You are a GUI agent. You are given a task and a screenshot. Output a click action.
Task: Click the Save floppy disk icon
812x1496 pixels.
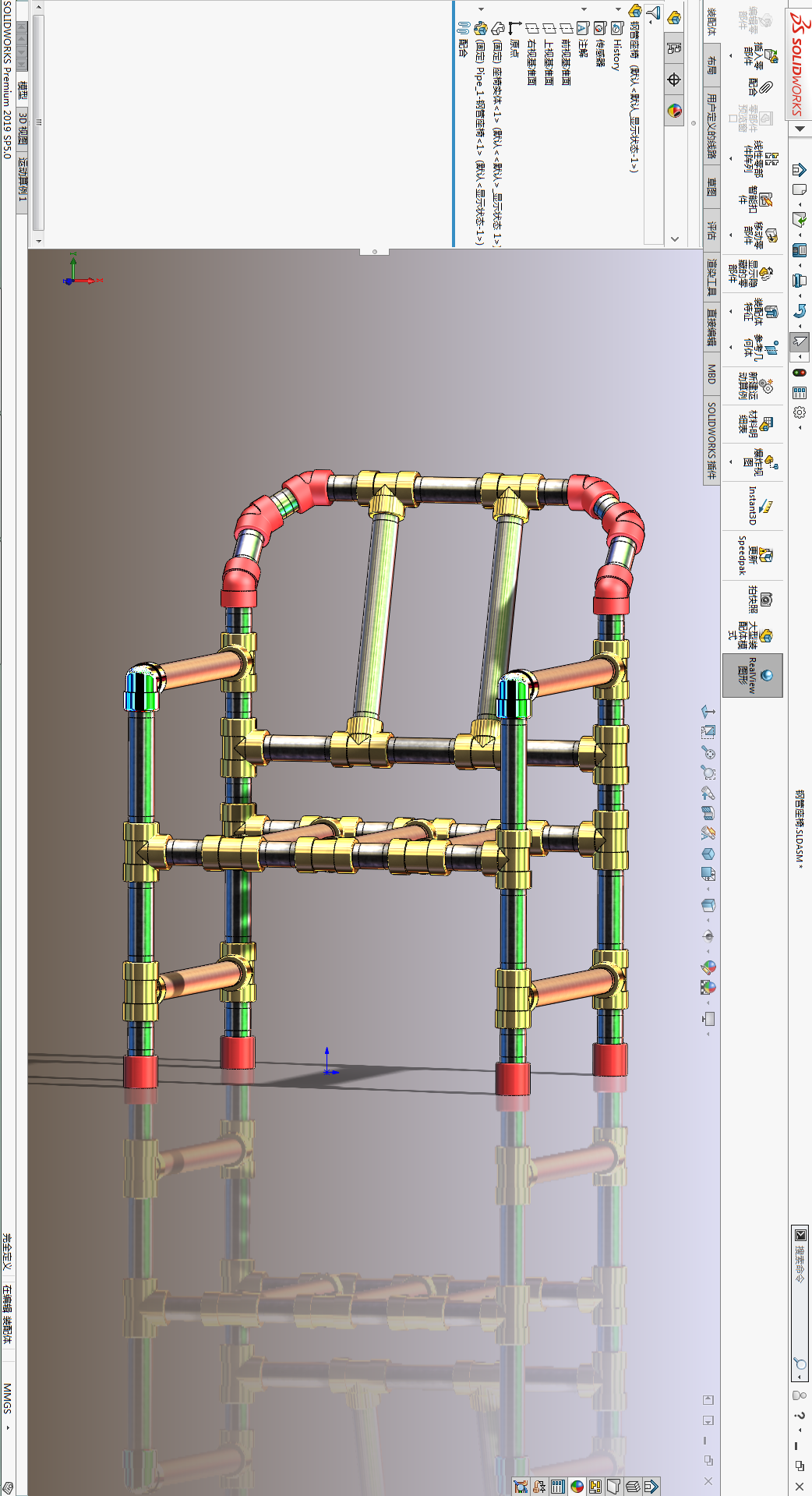point(799,249)
